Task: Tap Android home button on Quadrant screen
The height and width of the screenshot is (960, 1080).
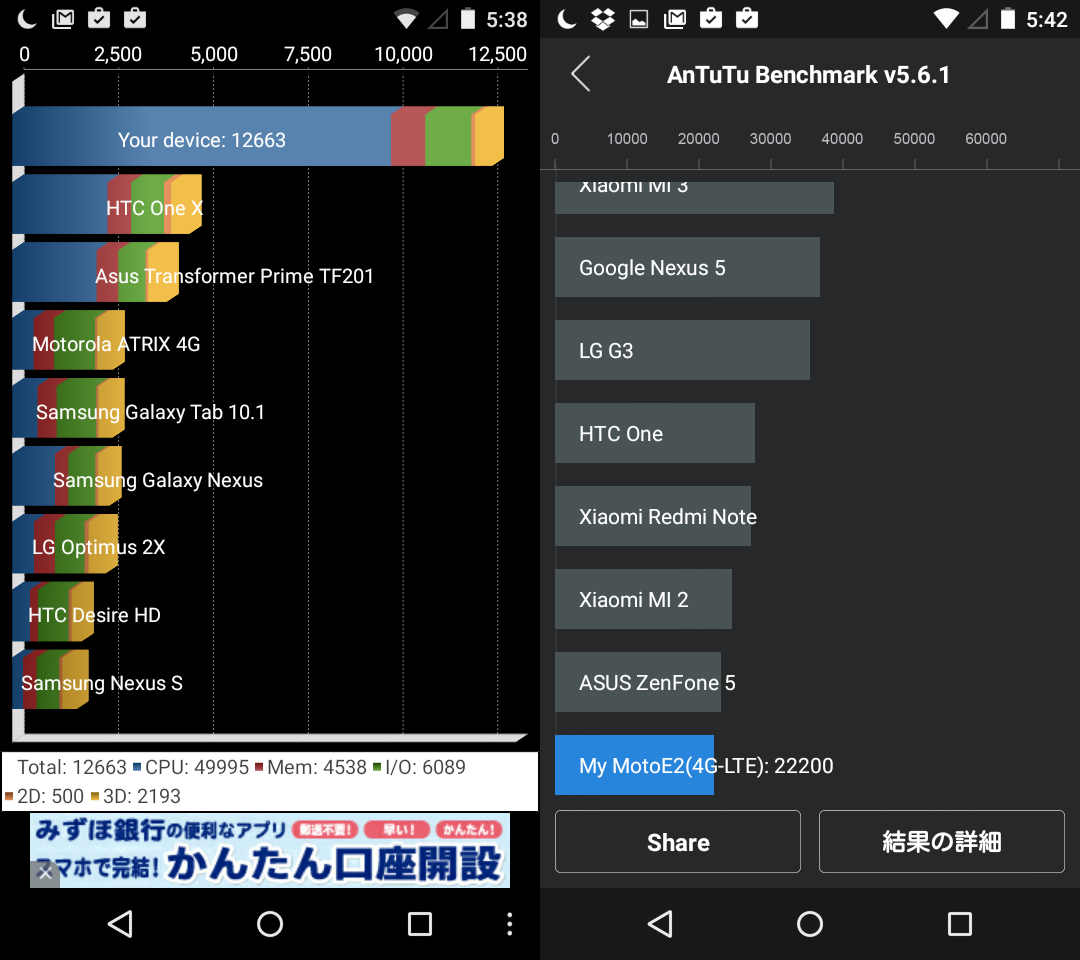Action: 270,924
